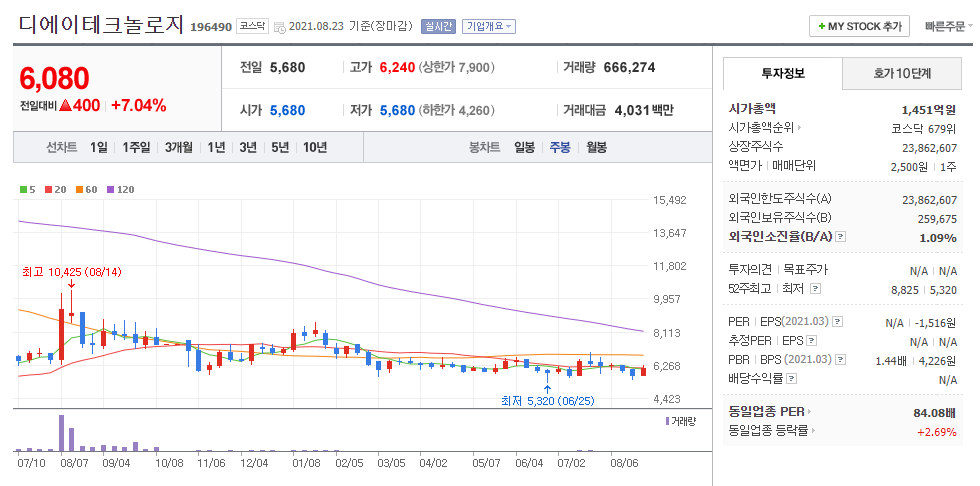Show the 일봉 daily candle chart

click(524, 147)
